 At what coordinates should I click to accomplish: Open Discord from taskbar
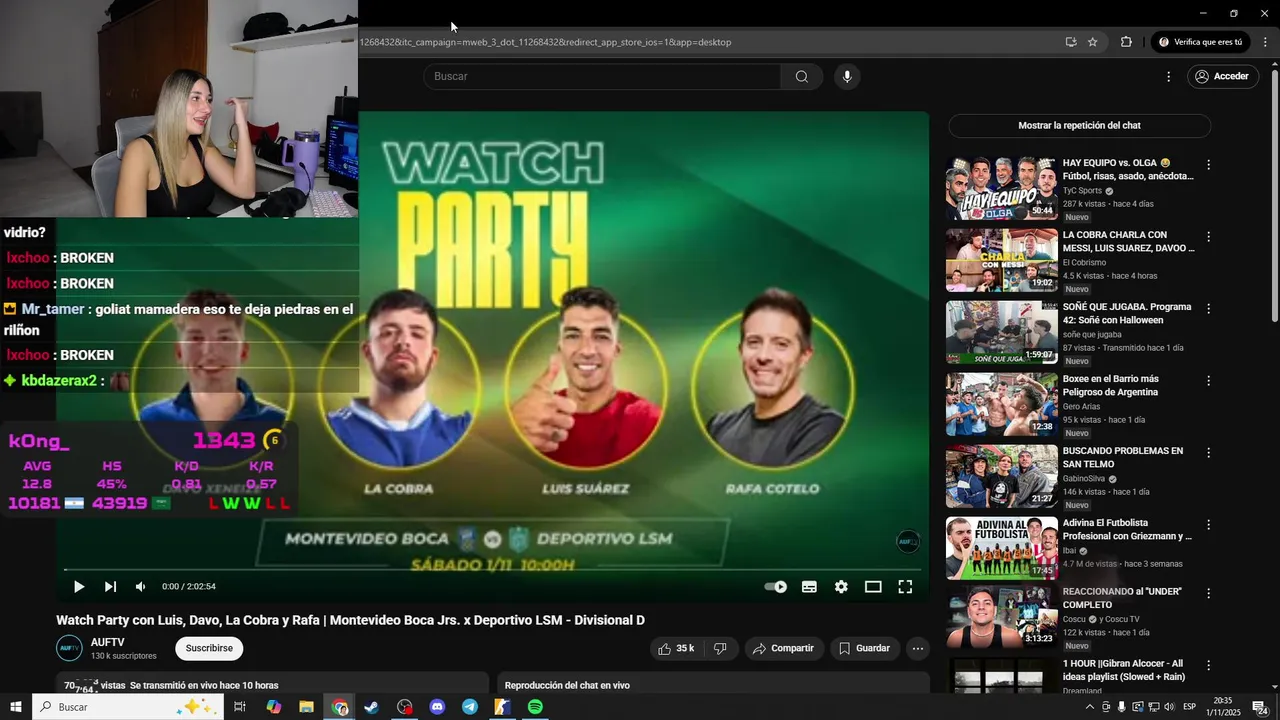(x=437, y=707)
